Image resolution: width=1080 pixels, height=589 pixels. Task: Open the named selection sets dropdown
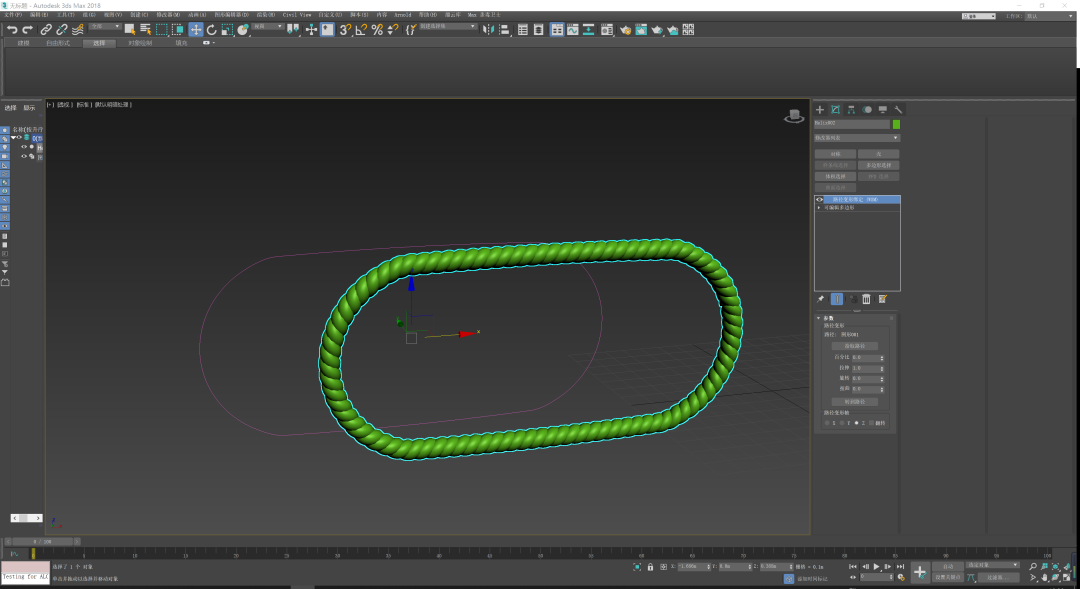pos(448,27)
